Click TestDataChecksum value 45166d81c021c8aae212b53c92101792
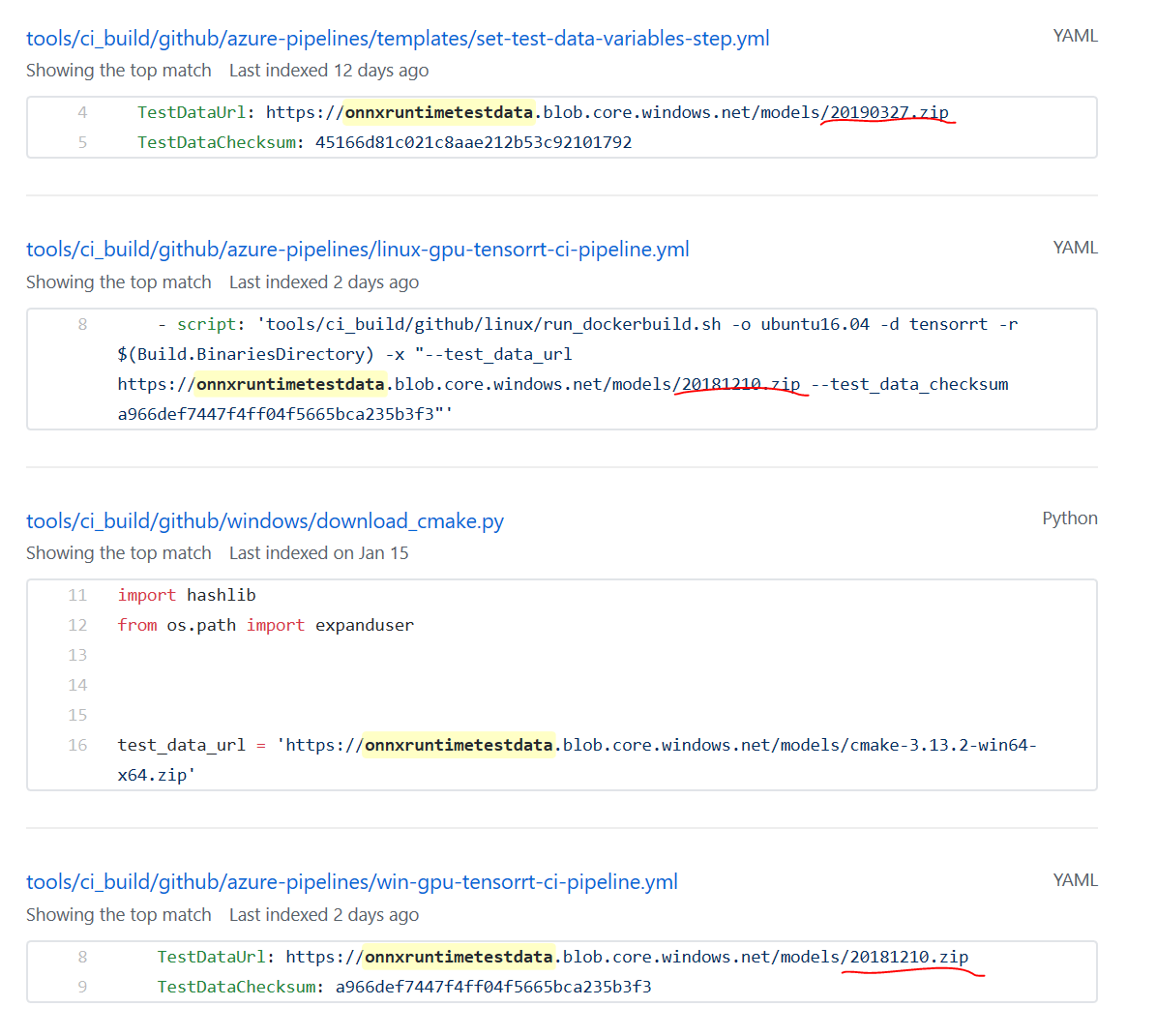Screen dimensions: 1156x1036 473,142
